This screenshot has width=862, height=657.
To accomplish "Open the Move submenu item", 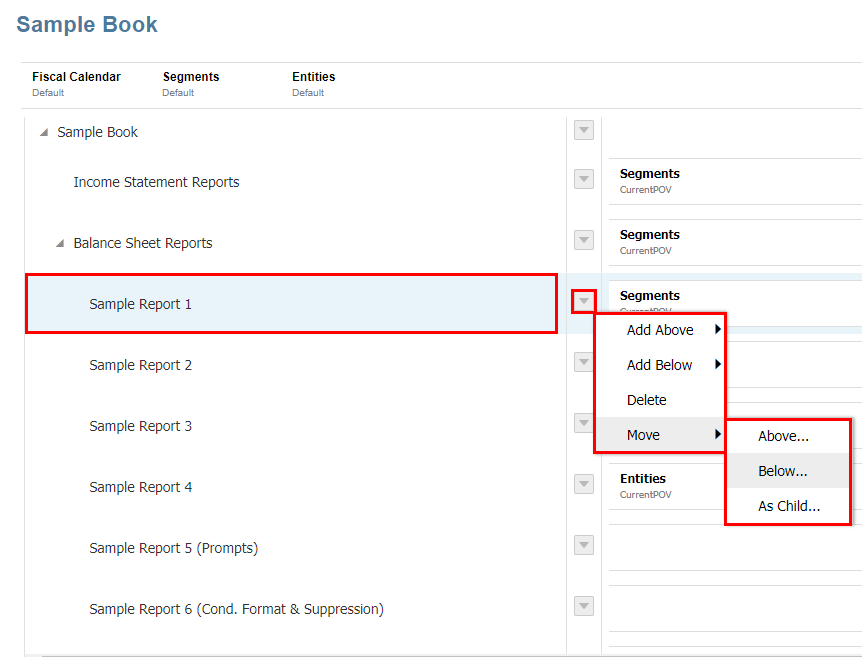I will click(x=644, y=435).
